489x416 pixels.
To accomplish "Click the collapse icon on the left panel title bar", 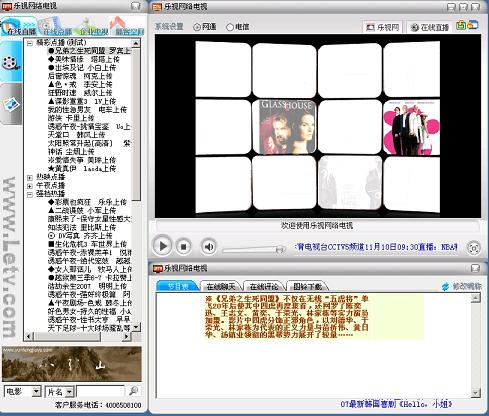I will tap(135, 6).
